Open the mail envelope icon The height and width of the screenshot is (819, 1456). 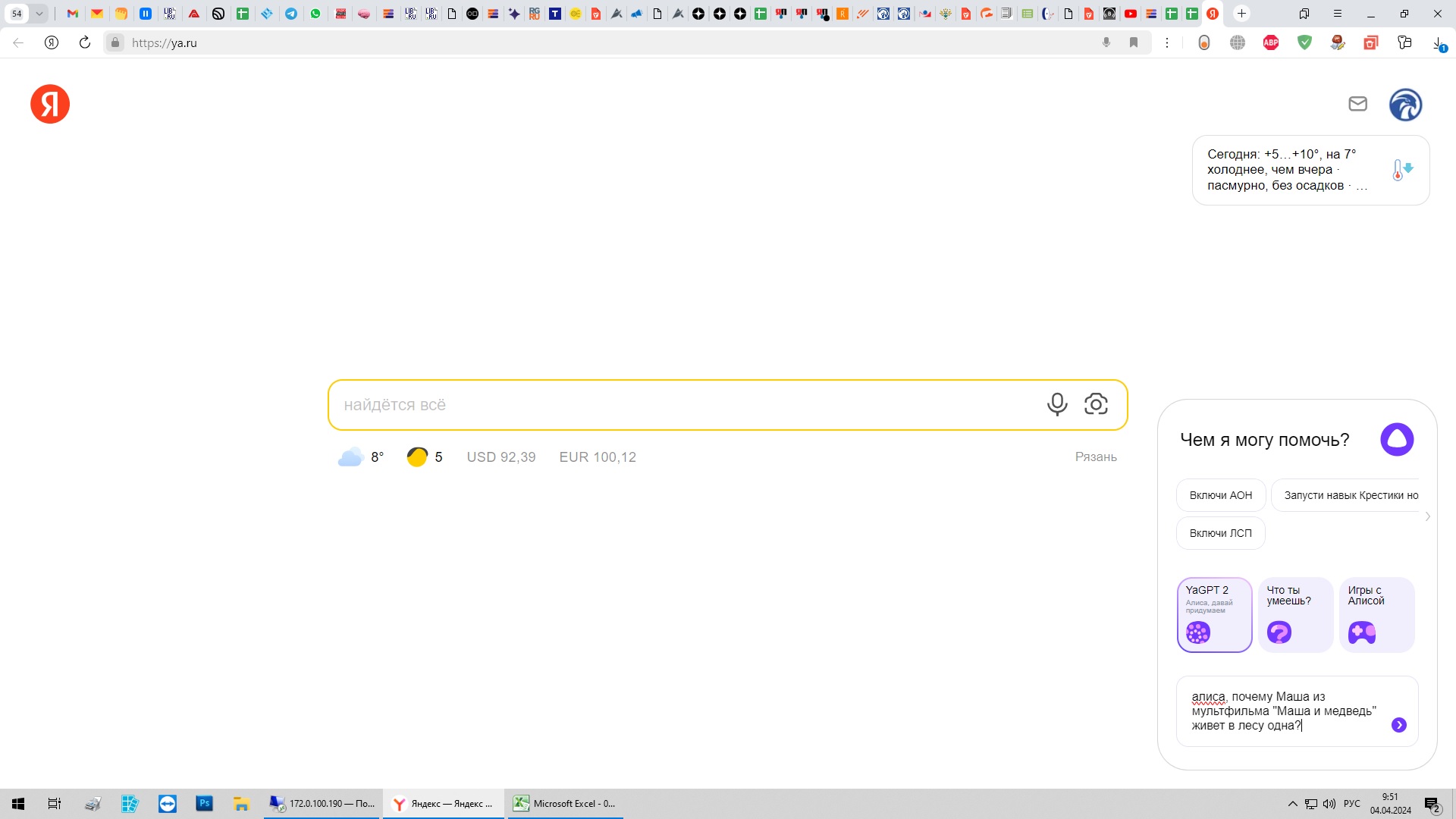click(x=1357, y=104)
